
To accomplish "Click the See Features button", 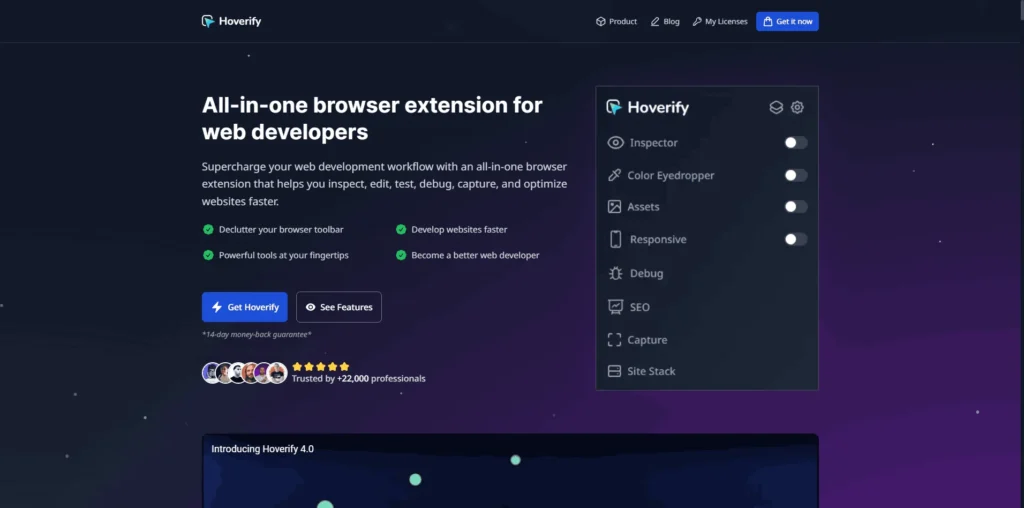I will [338, 307].
